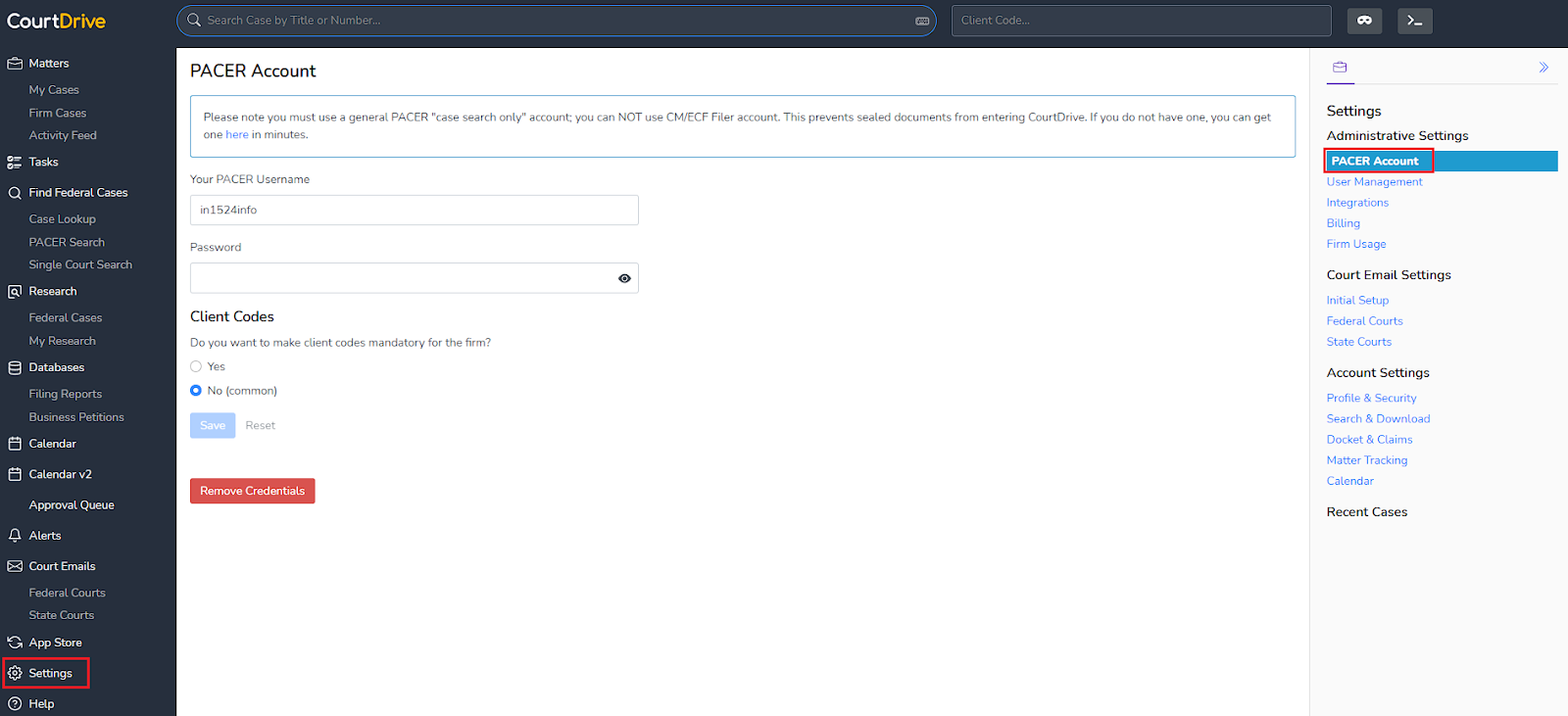Open Search & Download link
This screenshot has height=716, width=1568.
pos(1379,419)
